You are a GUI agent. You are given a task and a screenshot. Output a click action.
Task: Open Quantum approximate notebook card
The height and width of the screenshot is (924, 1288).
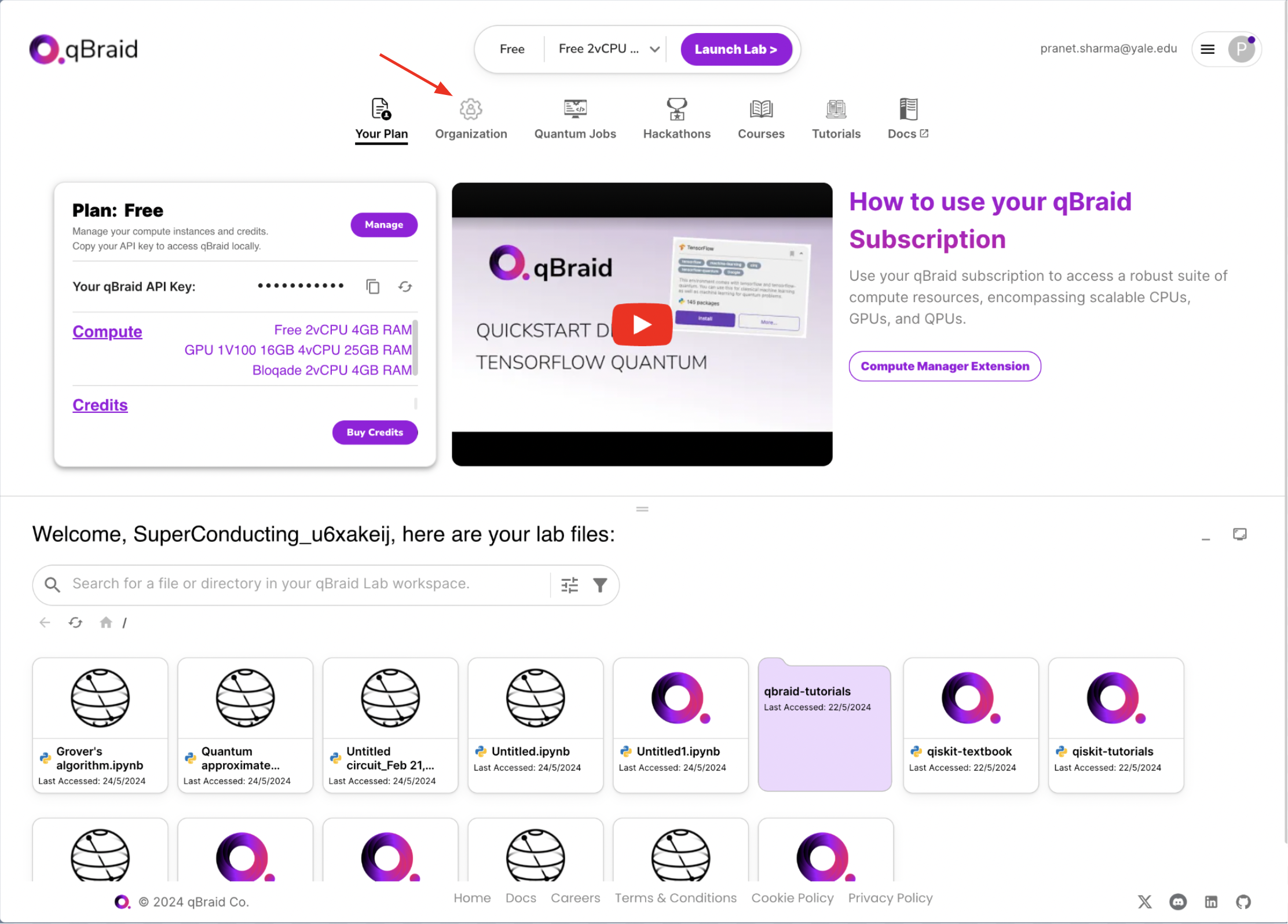pos(246,725)
